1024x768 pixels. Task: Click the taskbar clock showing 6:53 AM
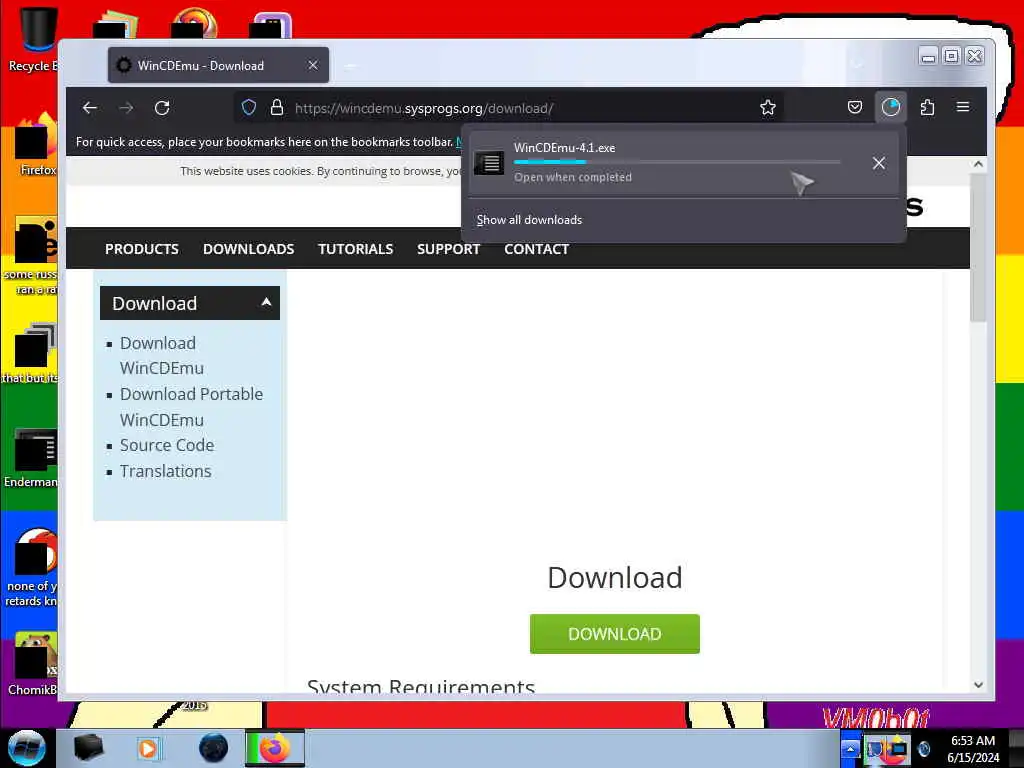tap(973, 749)
